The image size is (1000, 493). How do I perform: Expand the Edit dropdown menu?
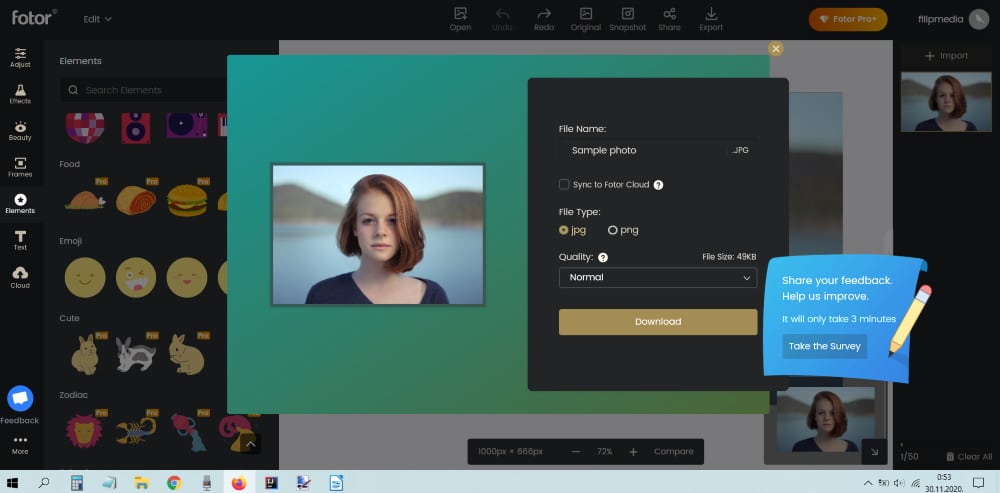98,19
